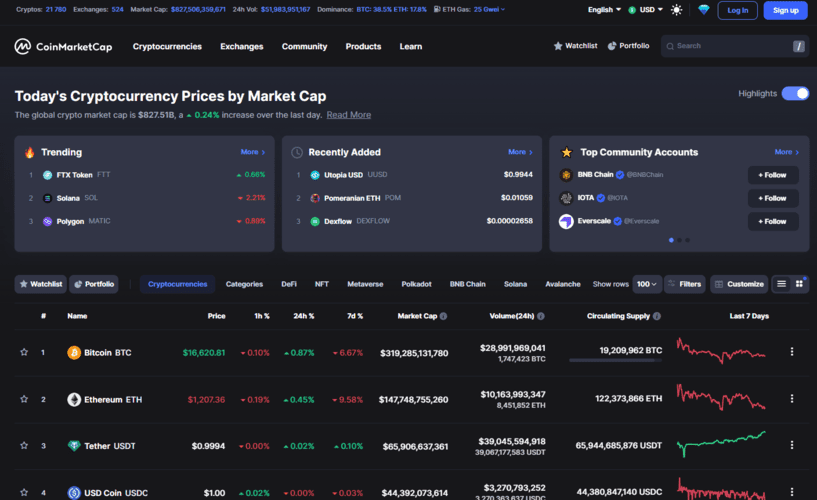Select the Avalanche tab
Viewport: 817px width, 500px height.
coord(563,284)
